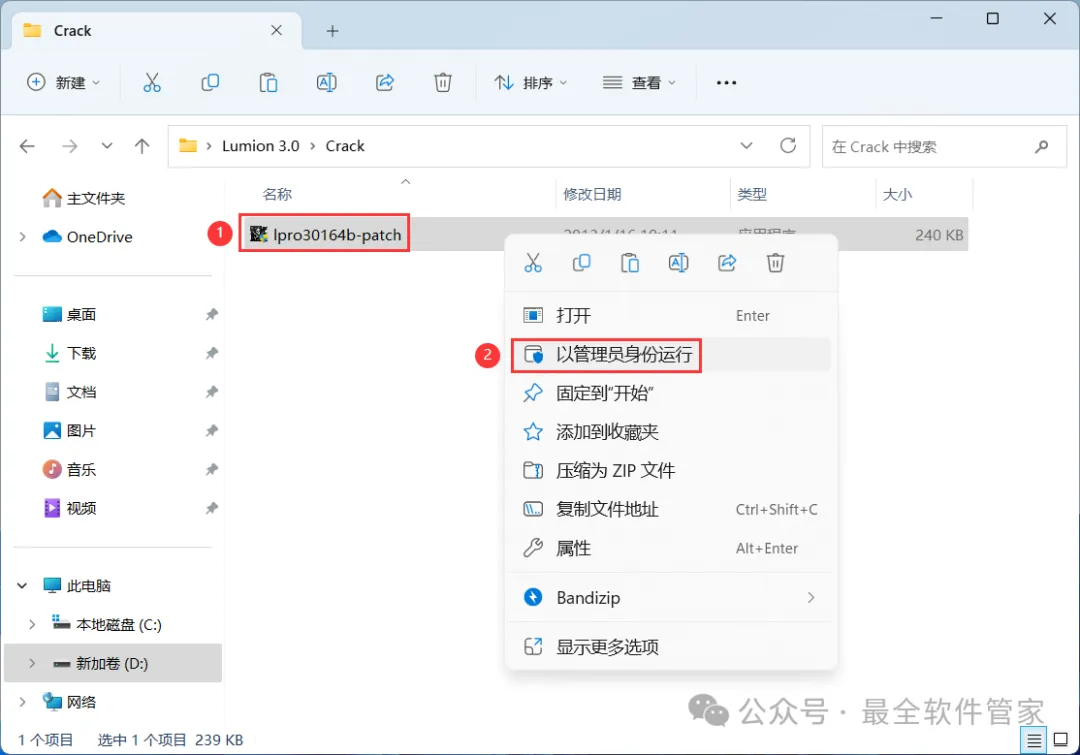Click the context menu share icon
The width and height of the screenshot is (1080, 755).
coord(727,262)
